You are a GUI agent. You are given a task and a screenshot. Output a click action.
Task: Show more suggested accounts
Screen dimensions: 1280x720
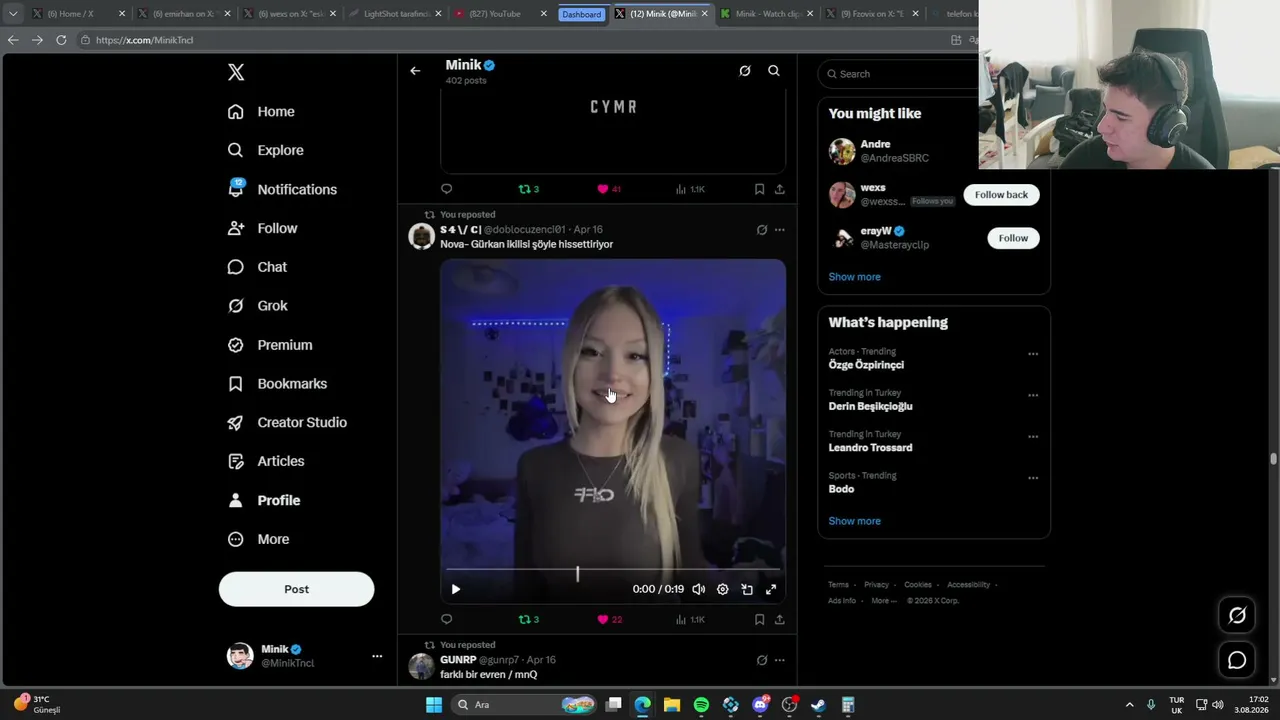[x=854, y=277]
